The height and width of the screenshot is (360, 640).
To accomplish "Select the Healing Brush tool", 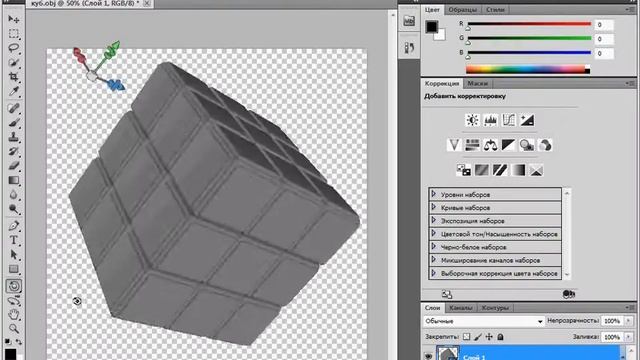I will click(x=13, y=108).
